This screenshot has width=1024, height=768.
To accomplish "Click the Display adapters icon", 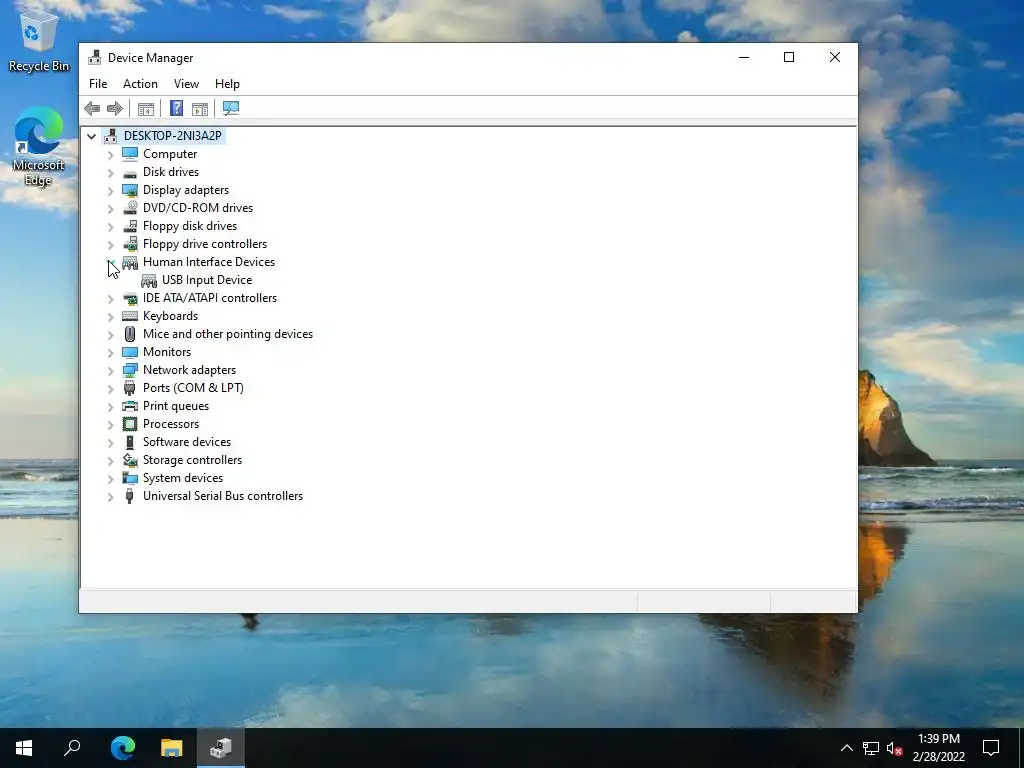I will coord(130,190).
